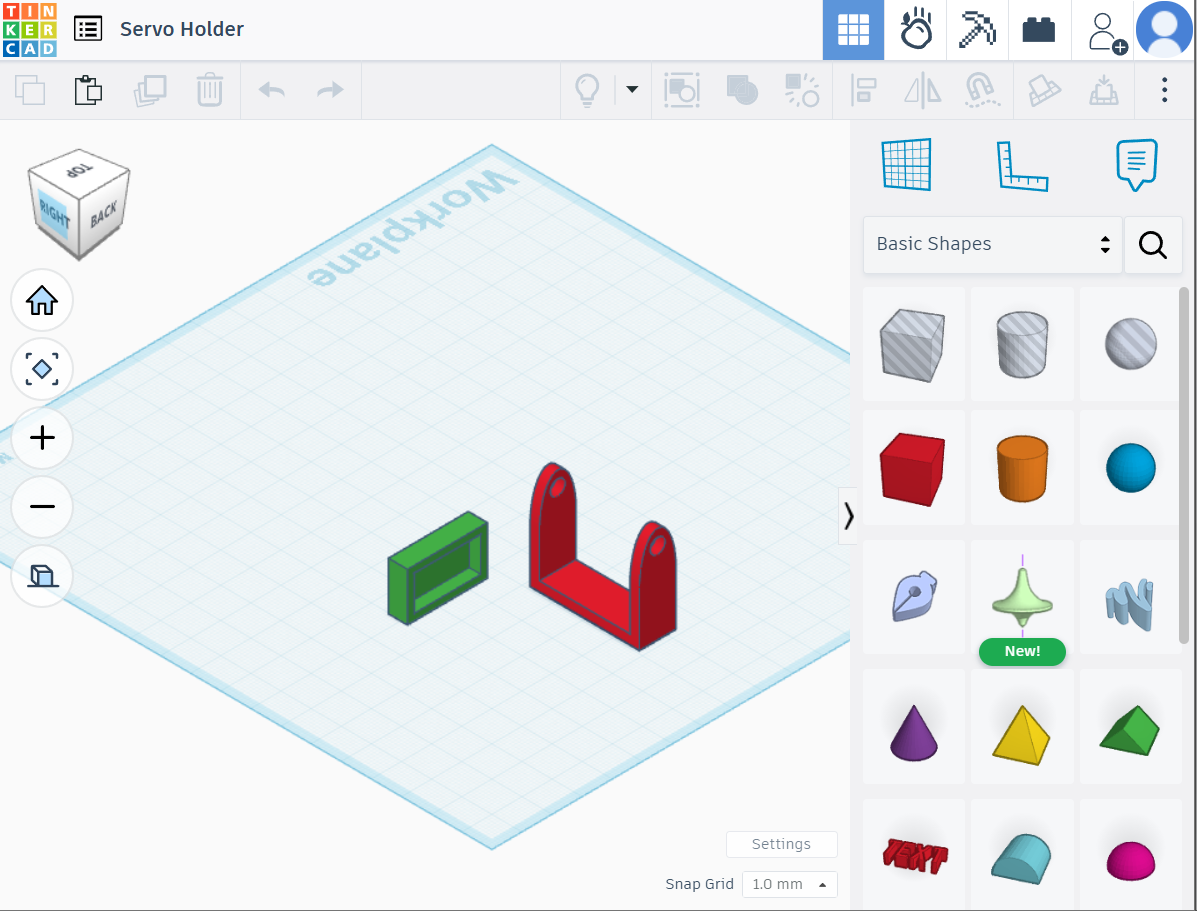
Task: Select the green rectangular frame object
Action: coord(438,568)
